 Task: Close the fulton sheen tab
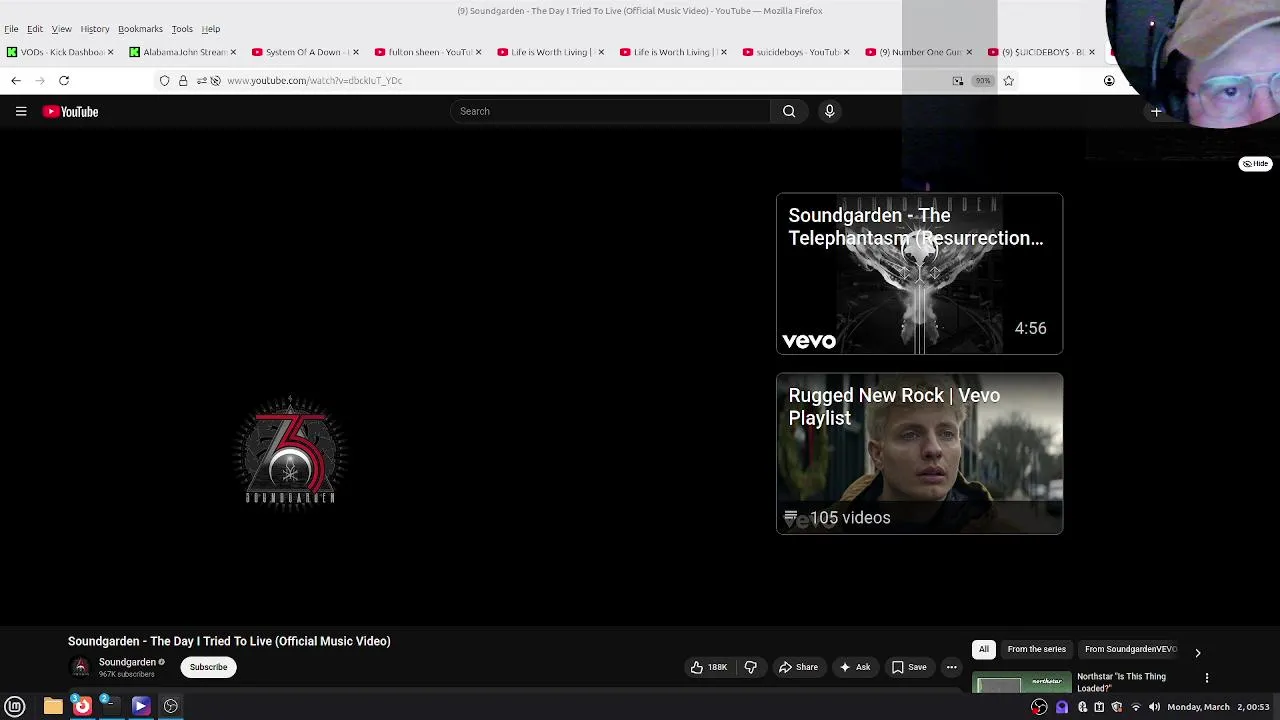pos(479,52)
